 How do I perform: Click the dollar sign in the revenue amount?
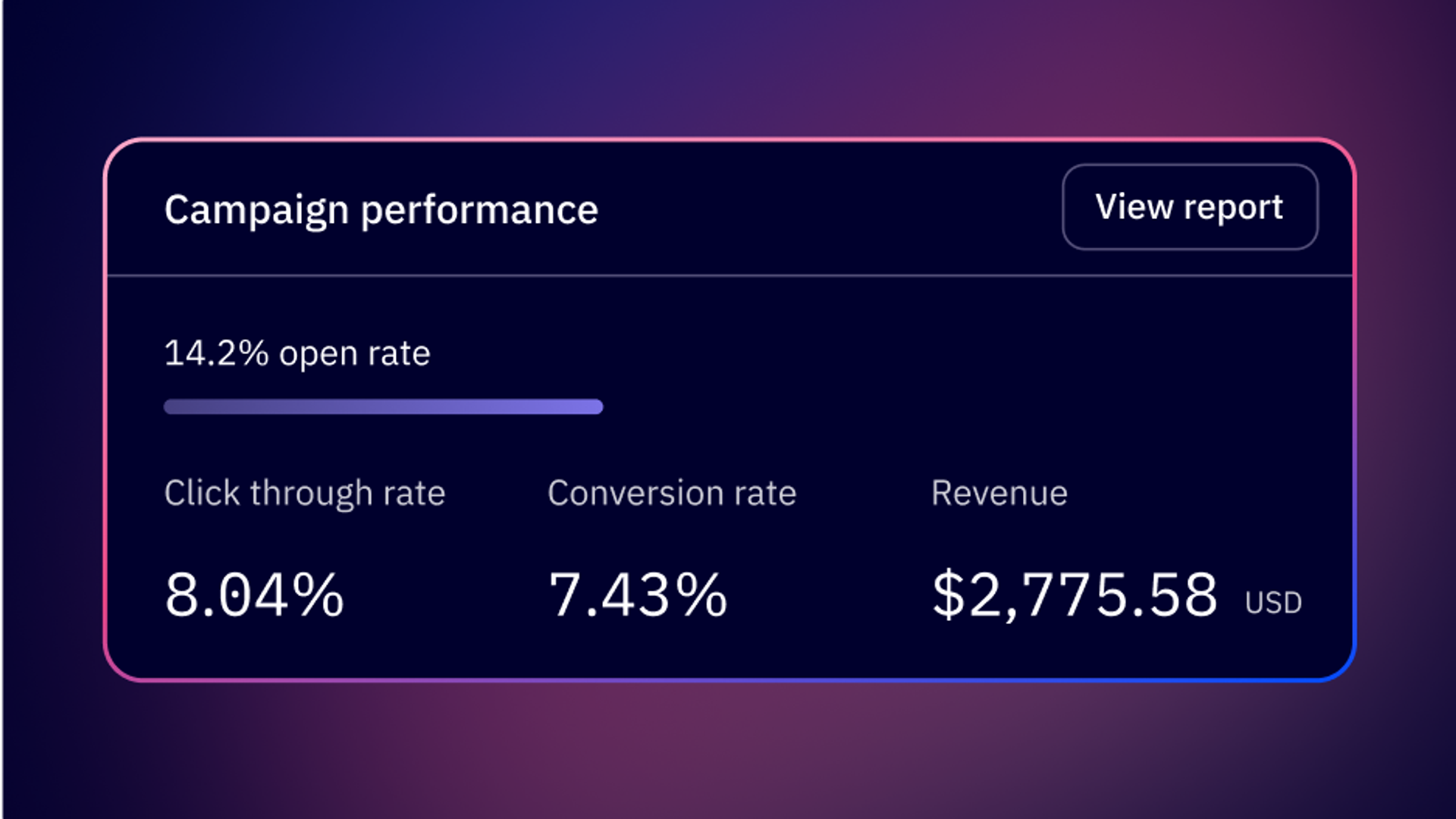pos(948,595)
